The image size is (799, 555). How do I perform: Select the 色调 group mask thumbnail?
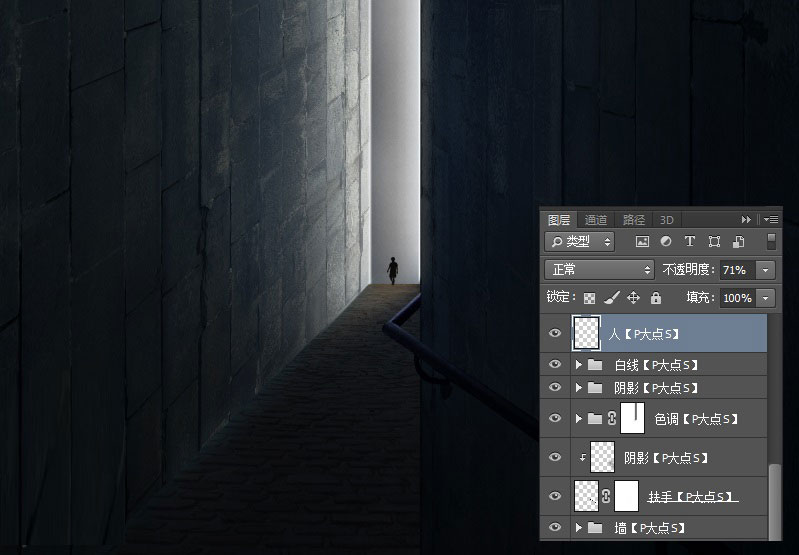632,418
